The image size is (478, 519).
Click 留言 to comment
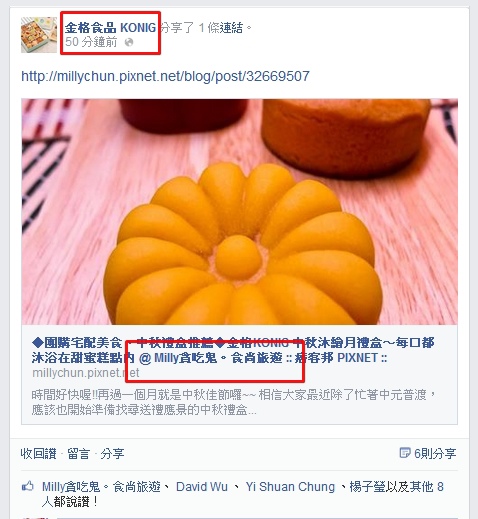click(79, 453)
